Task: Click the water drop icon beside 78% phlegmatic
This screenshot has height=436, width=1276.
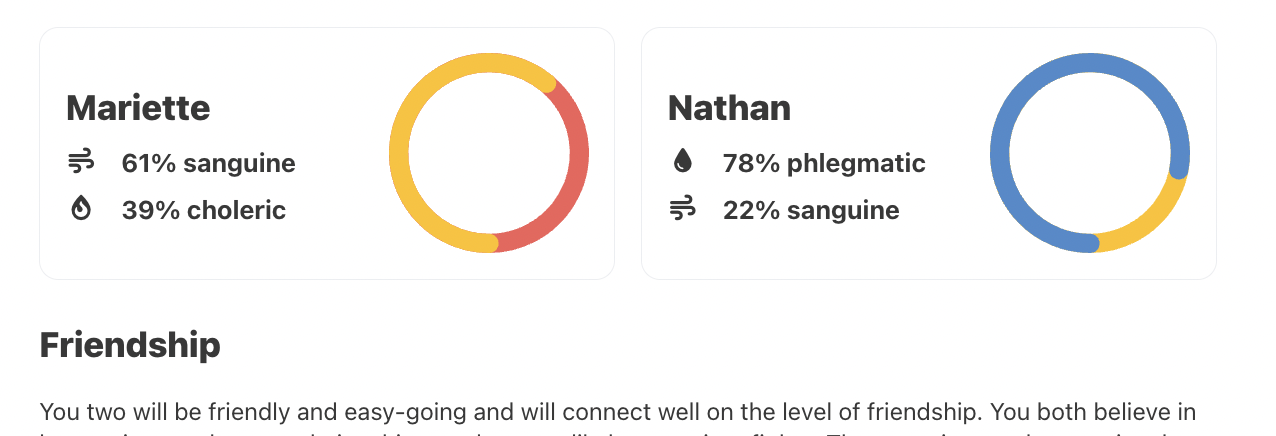Action: [x=683, y=162]
